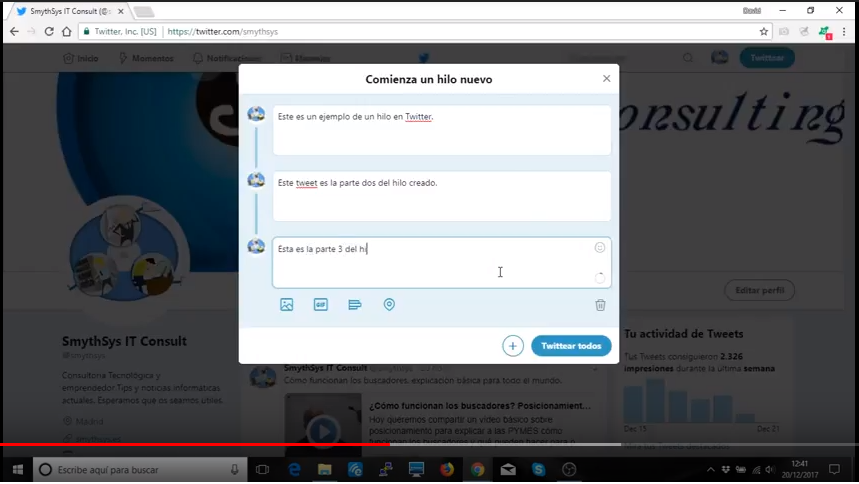Open Firefox from the taskbar
Screen dimensions: 859x484
[446, 469]
